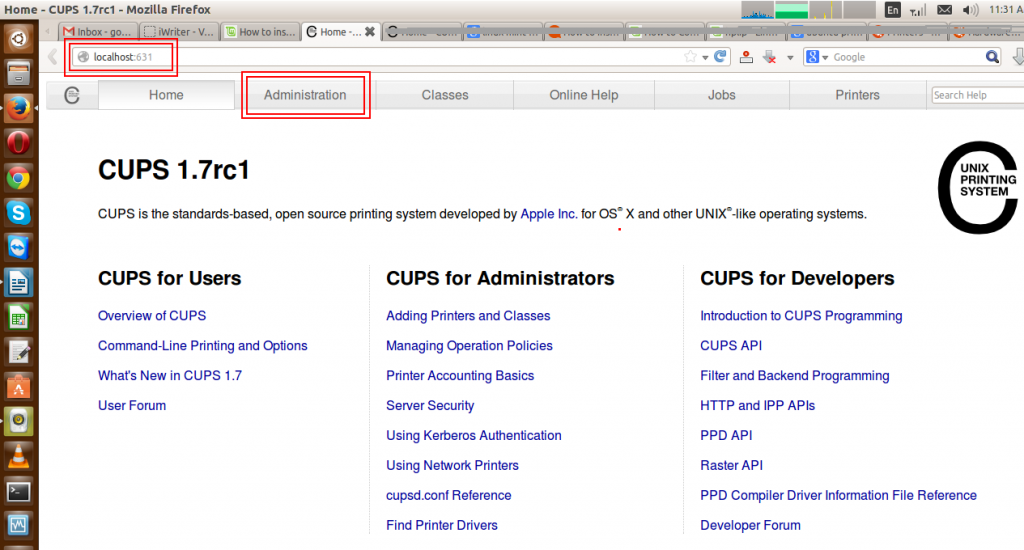Image resolution: width=1024 pixels, height=550 pixels.
Task: Follow the Find Printer Drivers link
Action: 441,525
